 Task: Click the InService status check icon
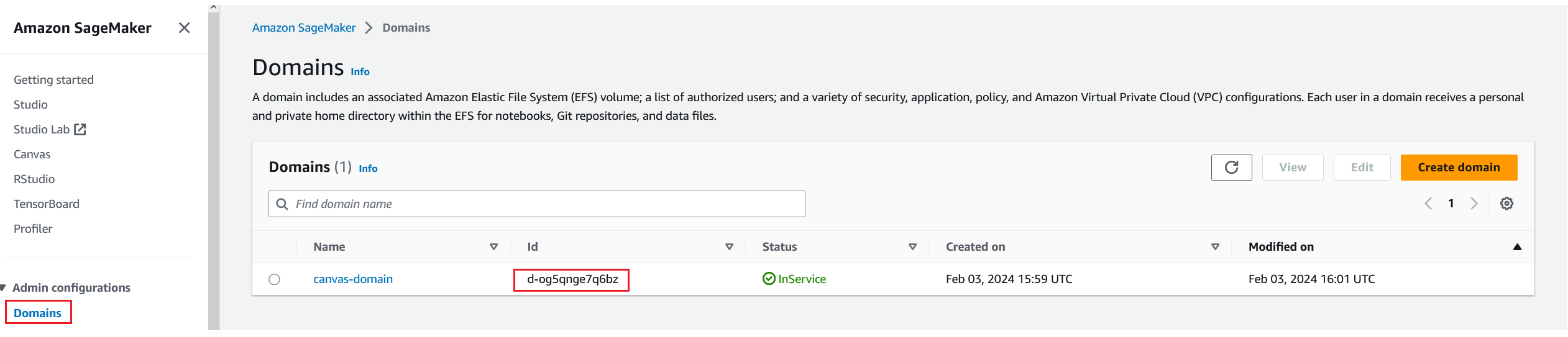(769, 279)
